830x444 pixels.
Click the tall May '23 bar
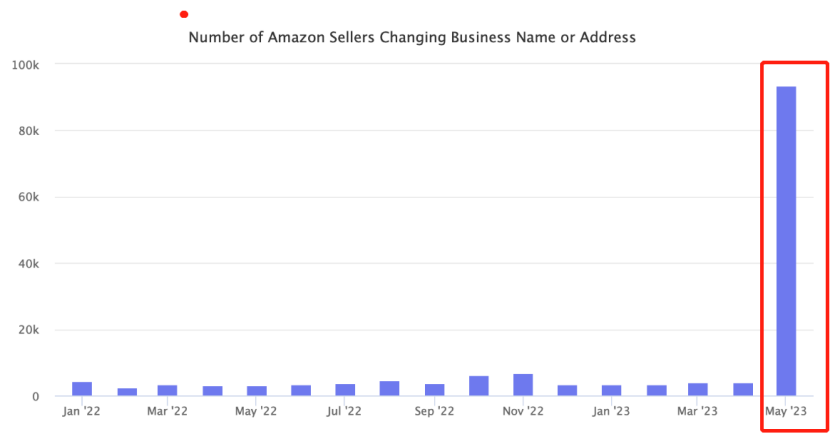[x=786, y=240]
